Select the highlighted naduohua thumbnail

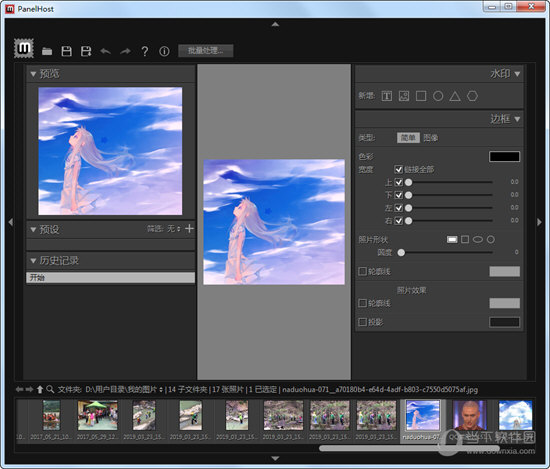pos(422,415)
